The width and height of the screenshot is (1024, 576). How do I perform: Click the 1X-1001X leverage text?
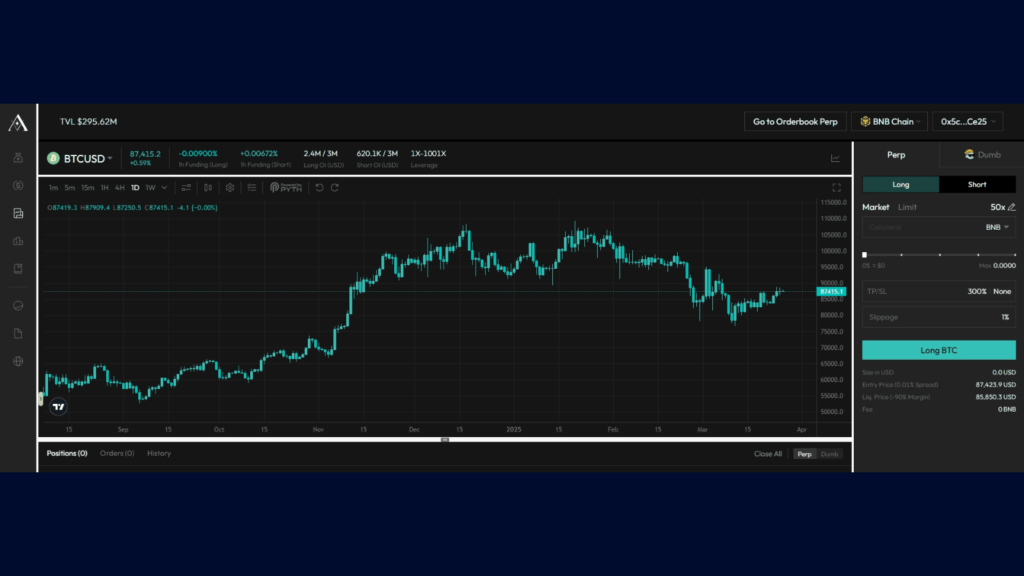point(428,153)
